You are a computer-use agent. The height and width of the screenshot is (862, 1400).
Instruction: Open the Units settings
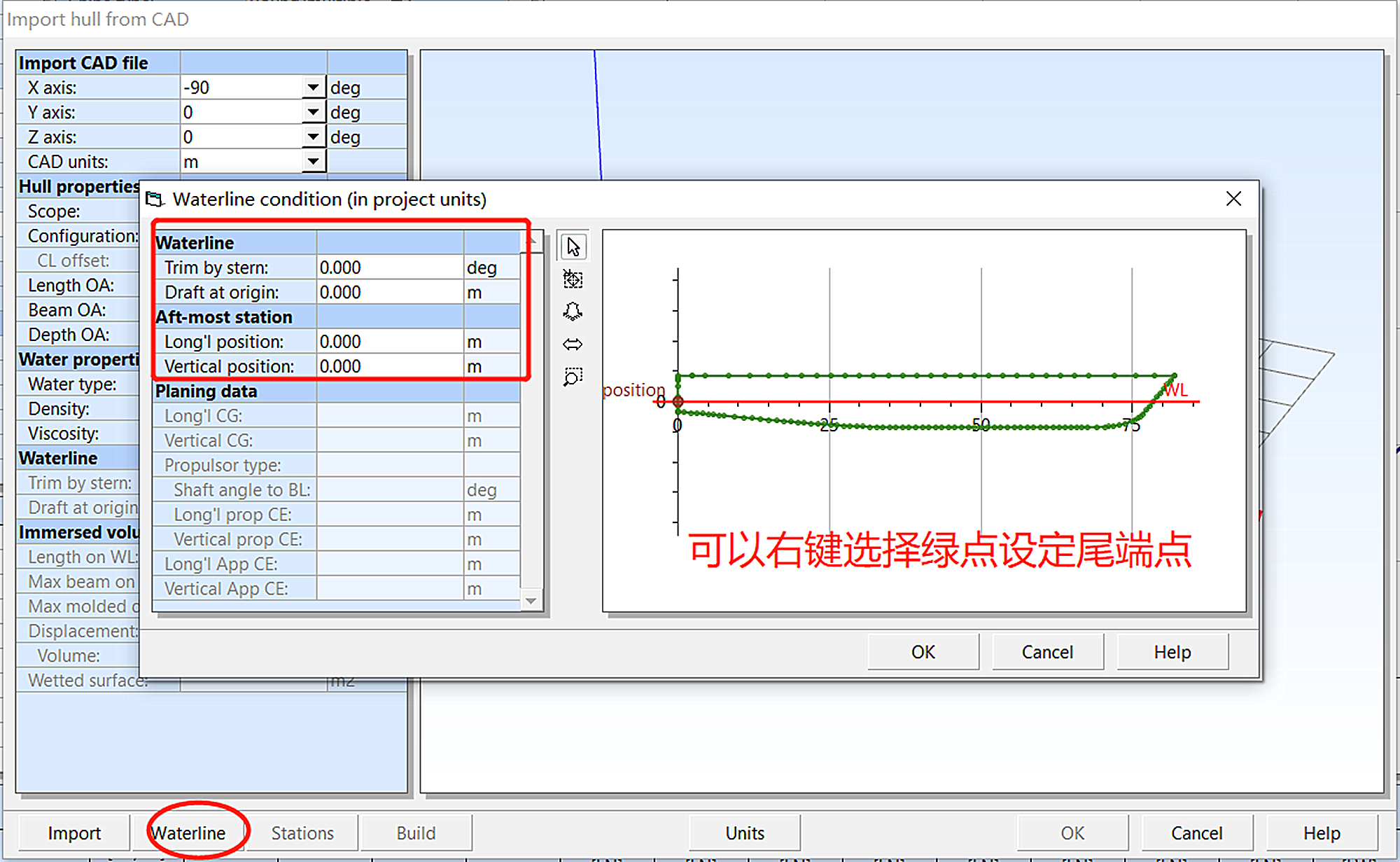pos(744,833)
